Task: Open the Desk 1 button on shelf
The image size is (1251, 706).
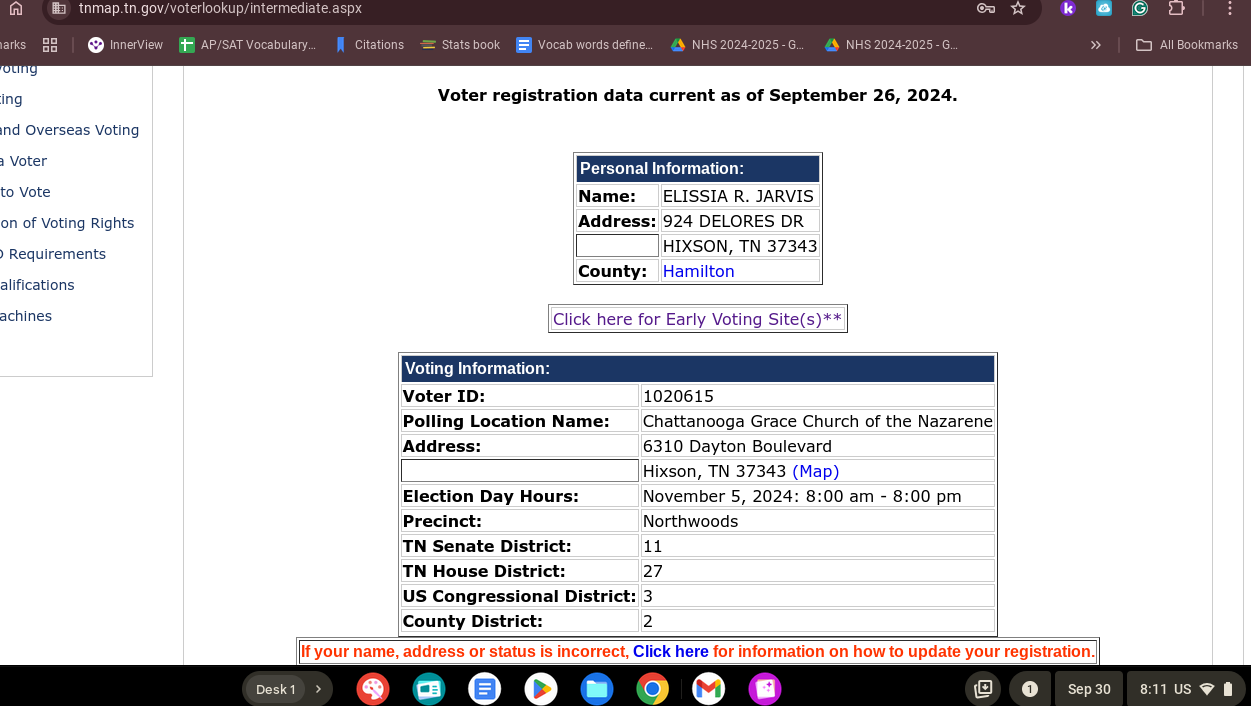Action: pyautogui.click(x=276, y=689)
